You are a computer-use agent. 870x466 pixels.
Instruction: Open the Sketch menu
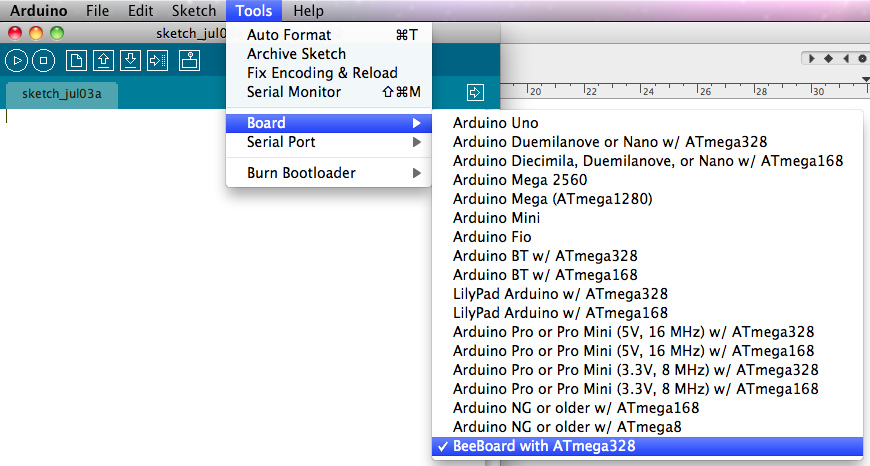194,11
